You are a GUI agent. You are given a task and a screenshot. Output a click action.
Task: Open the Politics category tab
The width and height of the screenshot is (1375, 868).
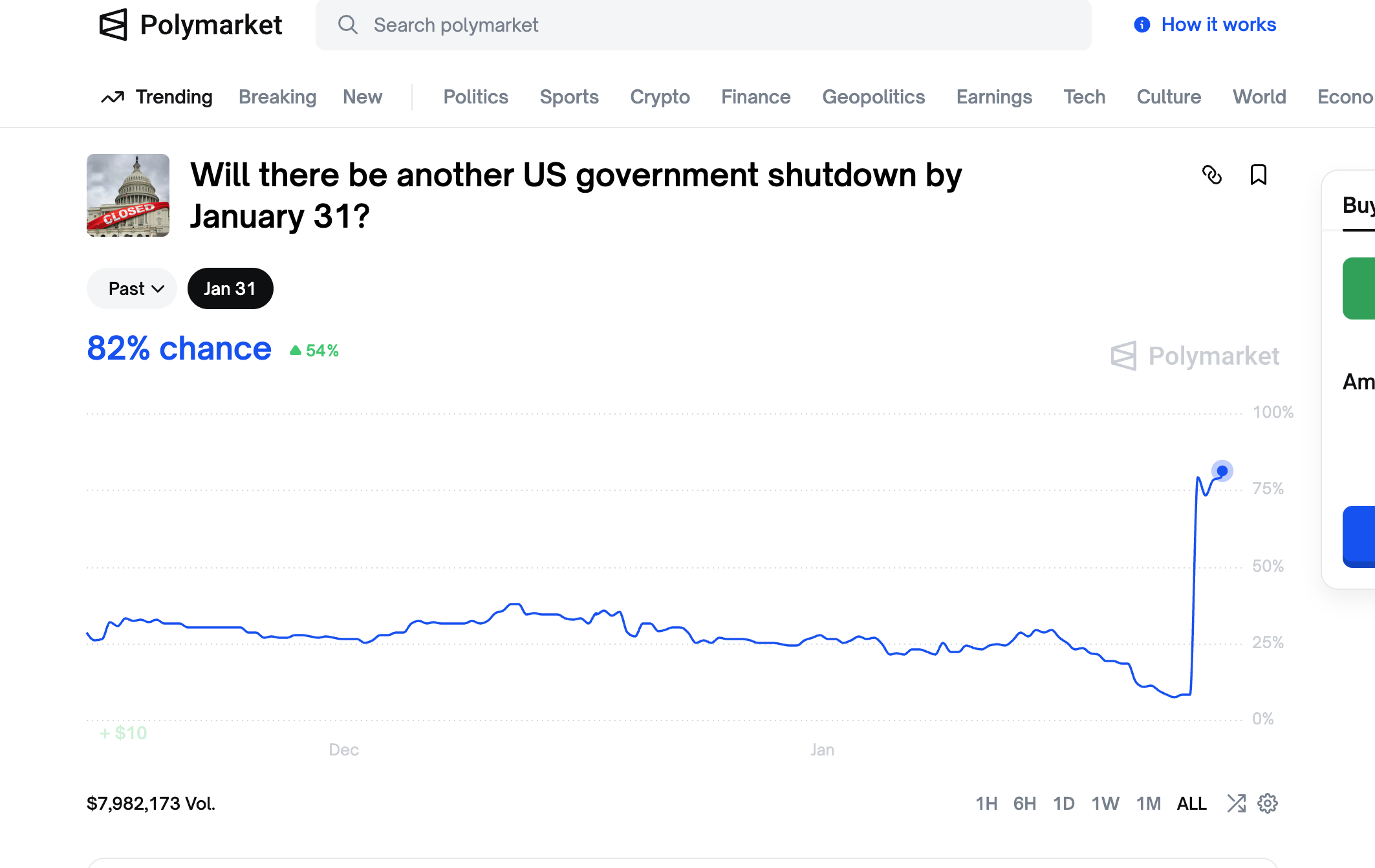click(475, 96)
